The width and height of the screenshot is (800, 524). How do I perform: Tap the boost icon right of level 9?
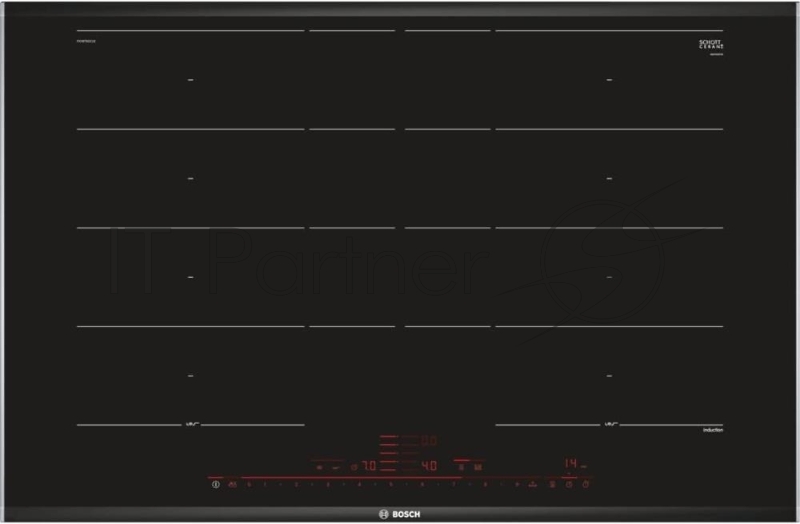click(533, 485)
